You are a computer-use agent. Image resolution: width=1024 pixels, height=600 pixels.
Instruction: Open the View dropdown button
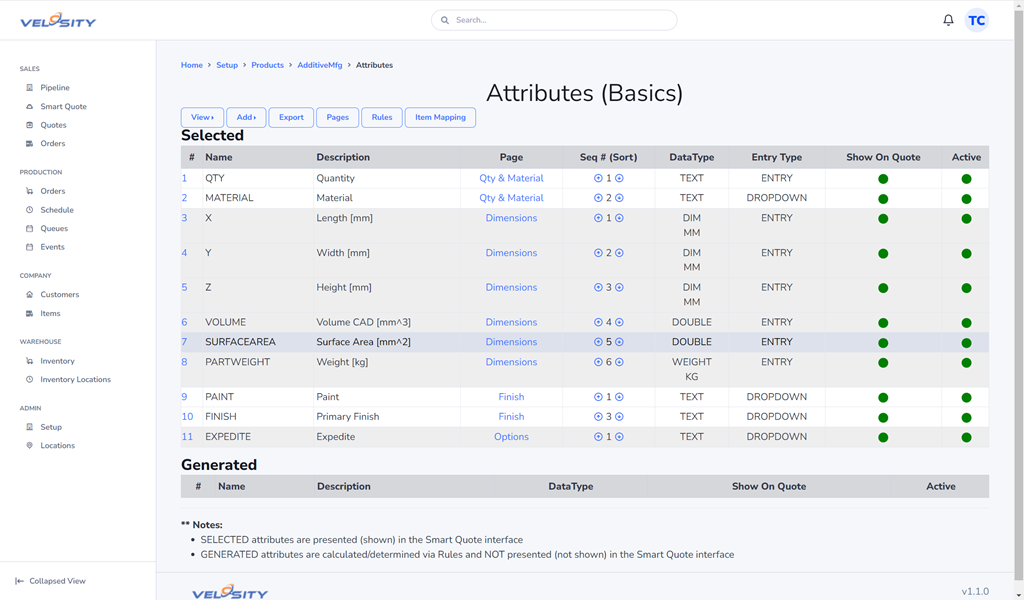point(202,117)
